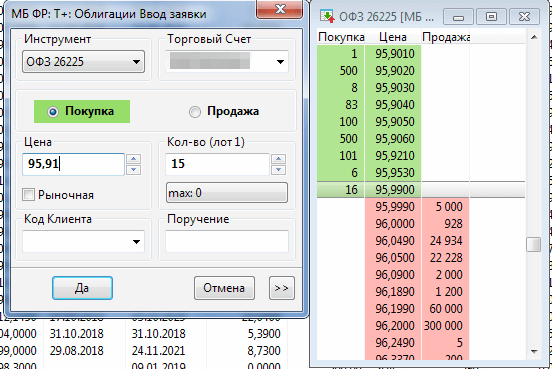Close the Ввод заявки dialog
Image resolution: width=552 pixels, height=369 pixels.
[x=280, y=9]
